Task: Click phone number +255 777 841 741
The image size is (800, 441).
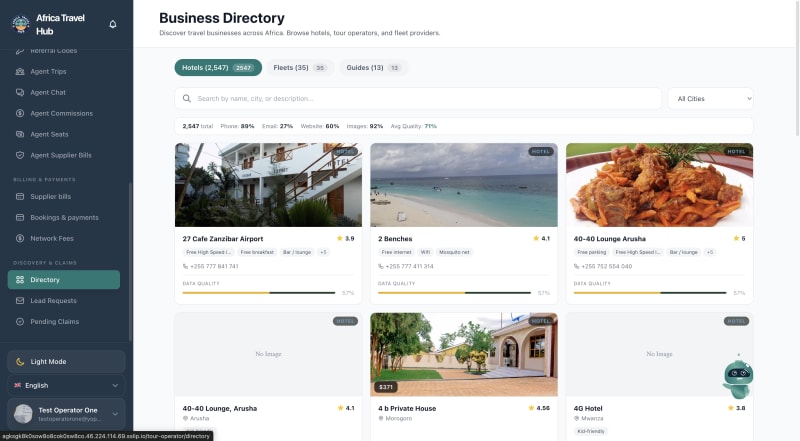Action: point(214,266)
